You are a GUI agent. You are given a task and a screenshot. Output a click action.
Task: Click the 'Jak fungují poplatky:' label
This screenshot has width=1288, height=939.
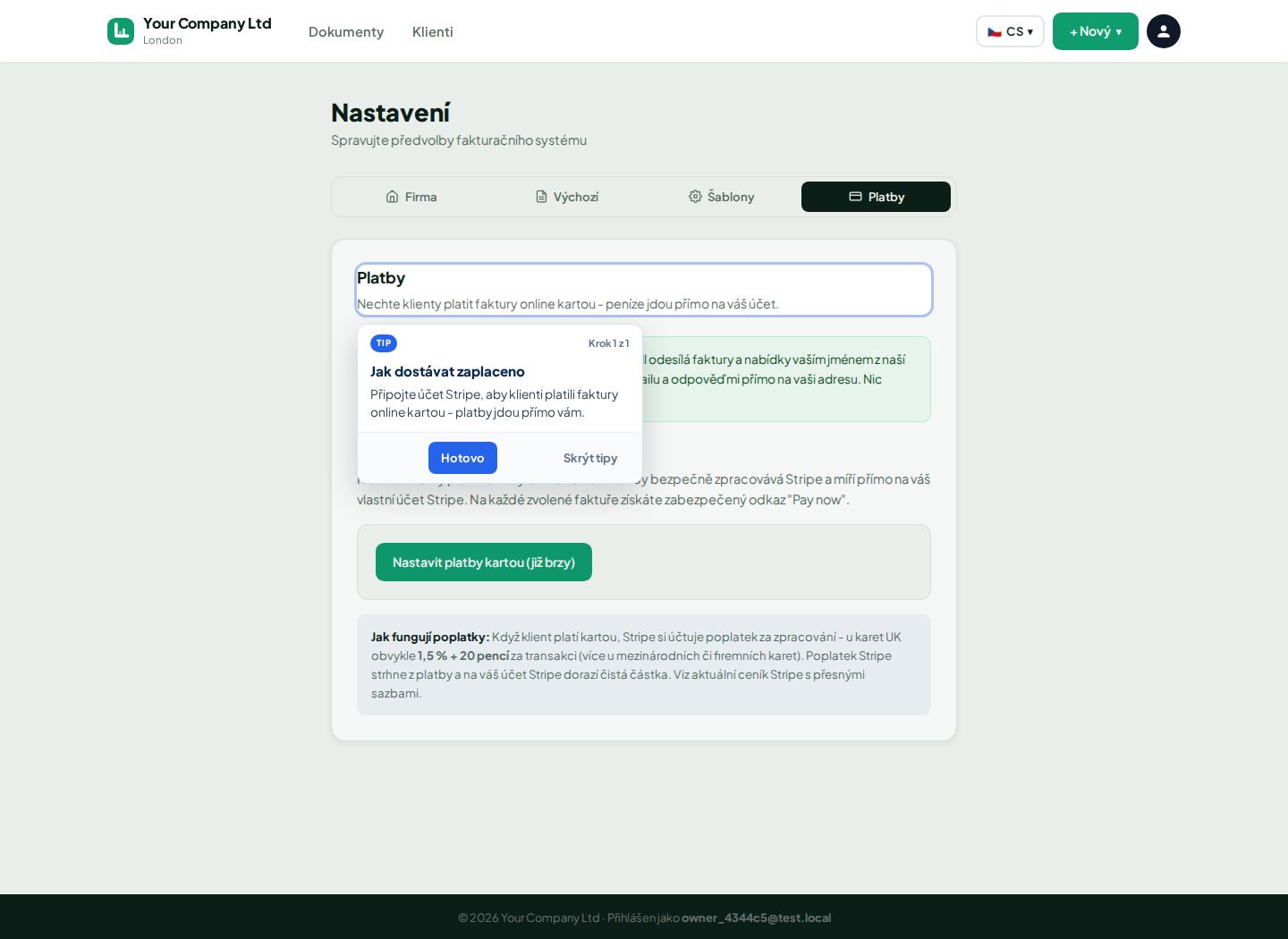click(x=430, y=637)
